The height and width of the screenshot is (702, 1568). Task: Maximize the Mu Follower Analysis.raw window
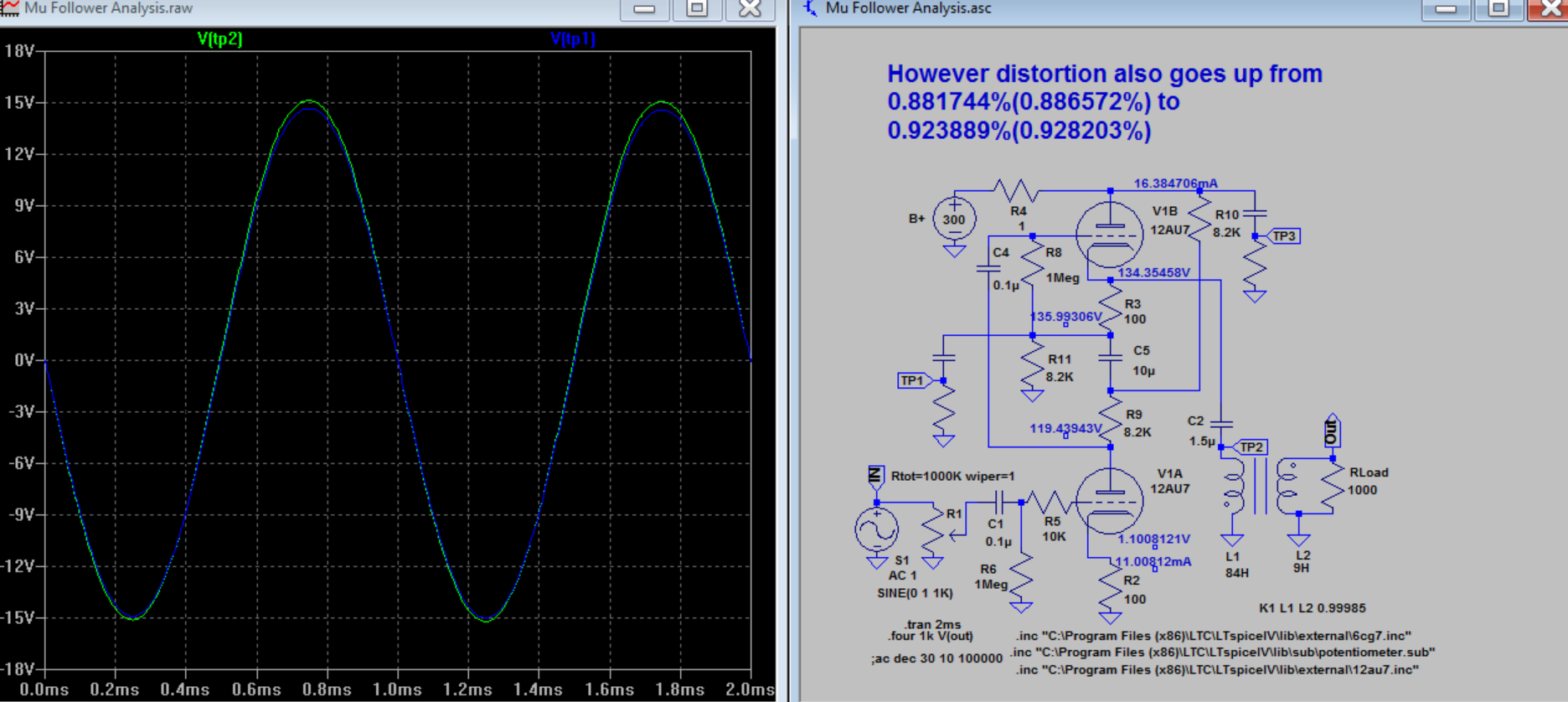tap(697, 8)
